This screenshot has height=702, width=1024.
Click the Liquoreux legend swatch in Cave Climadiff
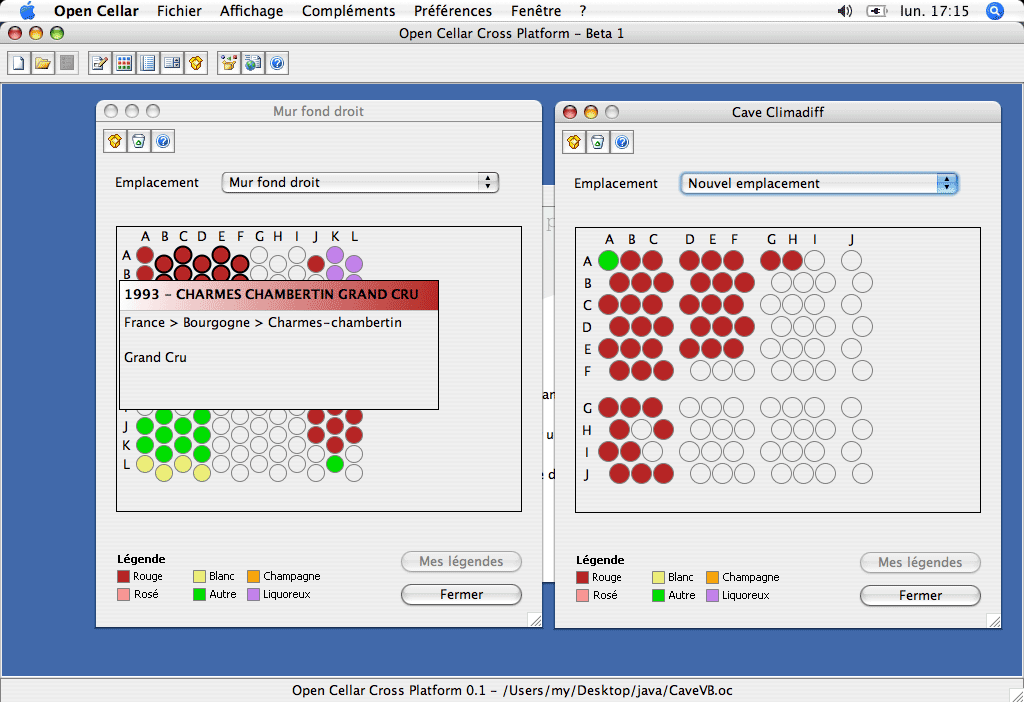[712, 596]
